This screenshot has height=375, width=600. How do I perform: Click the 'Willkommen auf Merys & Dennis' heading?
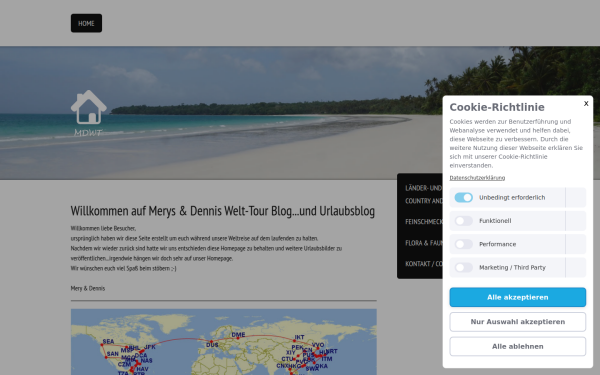point(223,211)
